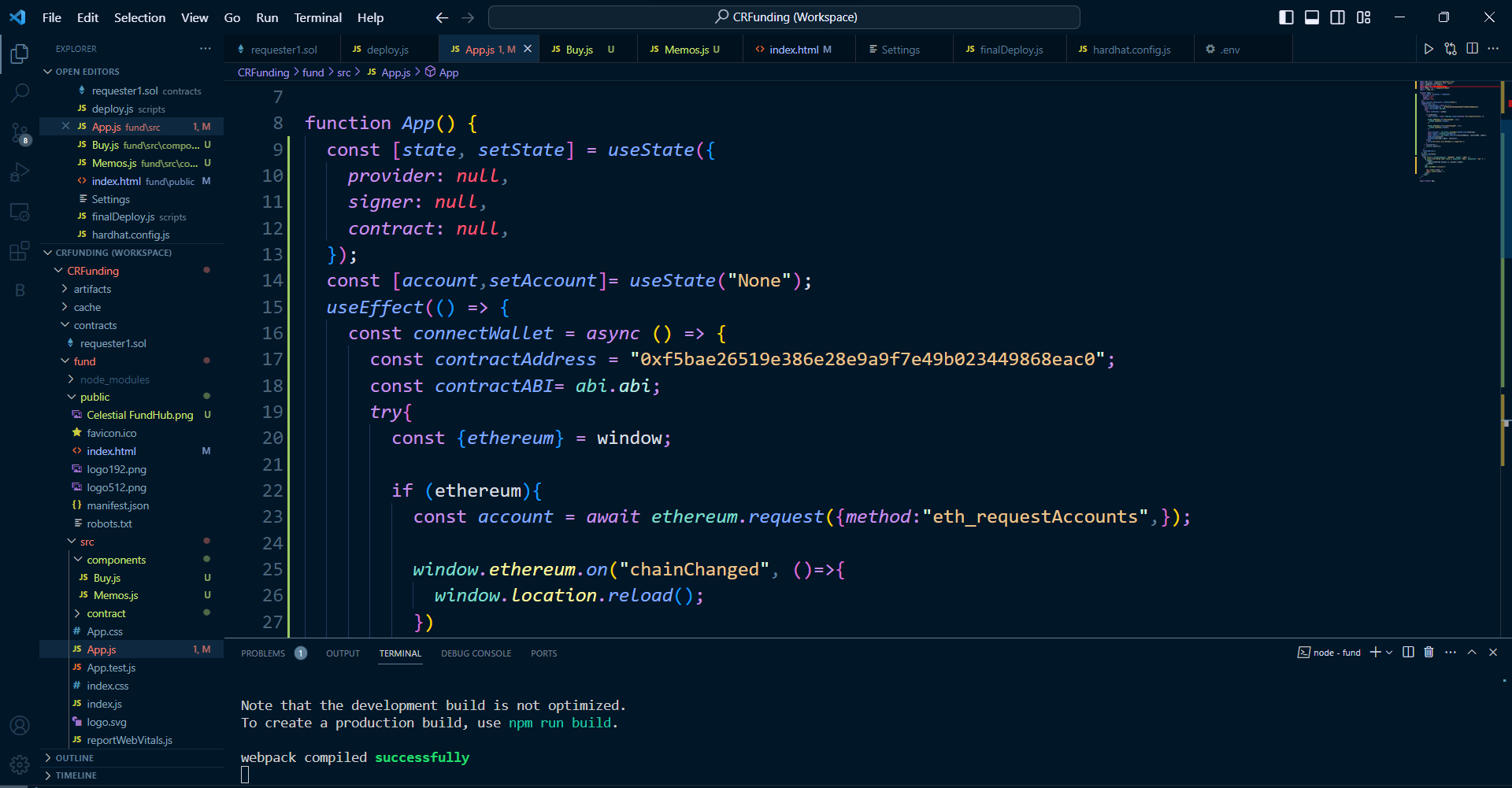Click the terminal input cursor
The width and height of the screenshot is (1512, 788).
(x=245, y=775)
